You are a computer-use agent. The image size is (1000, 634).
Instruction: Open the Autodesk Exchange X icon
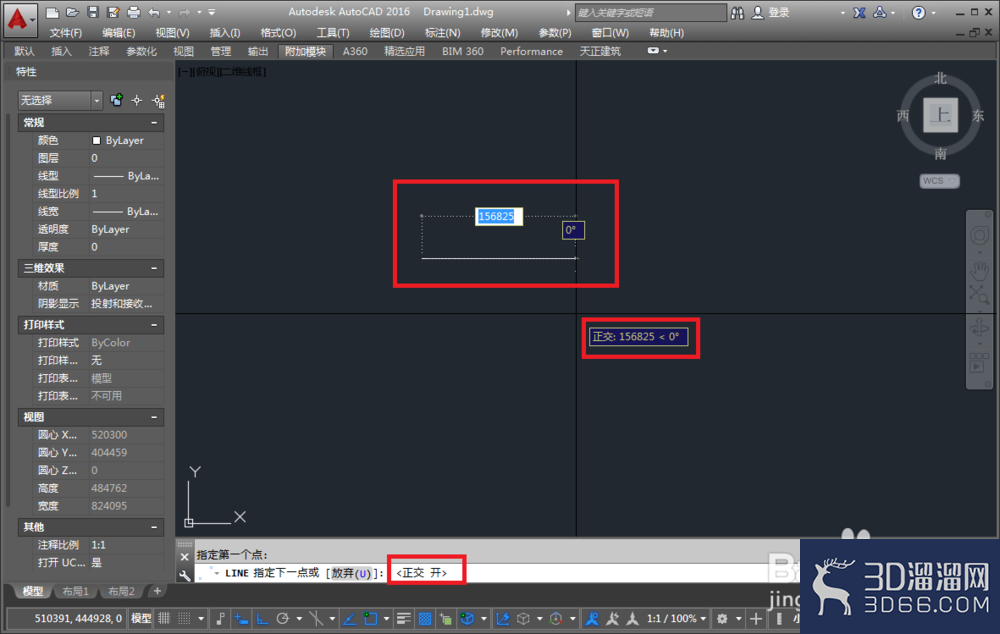point(859,12)
